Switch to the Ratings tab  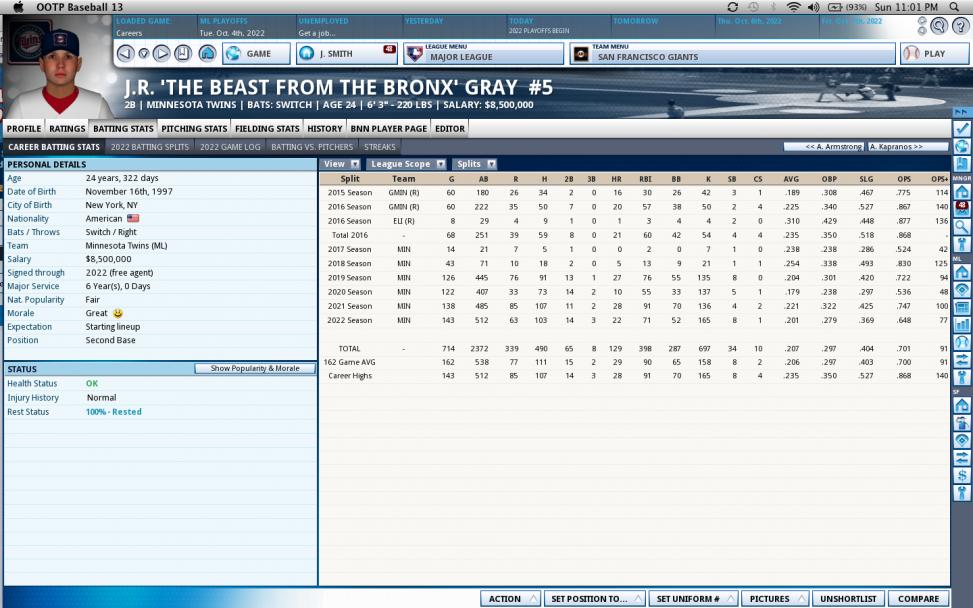click(x=67, y=128)
